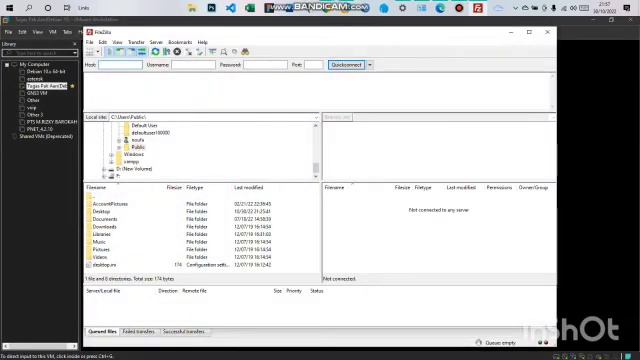Click the local tree vertical scrollbar
Image resolution: width=640 pixels, height=360 pixels.
pos(316,168)
